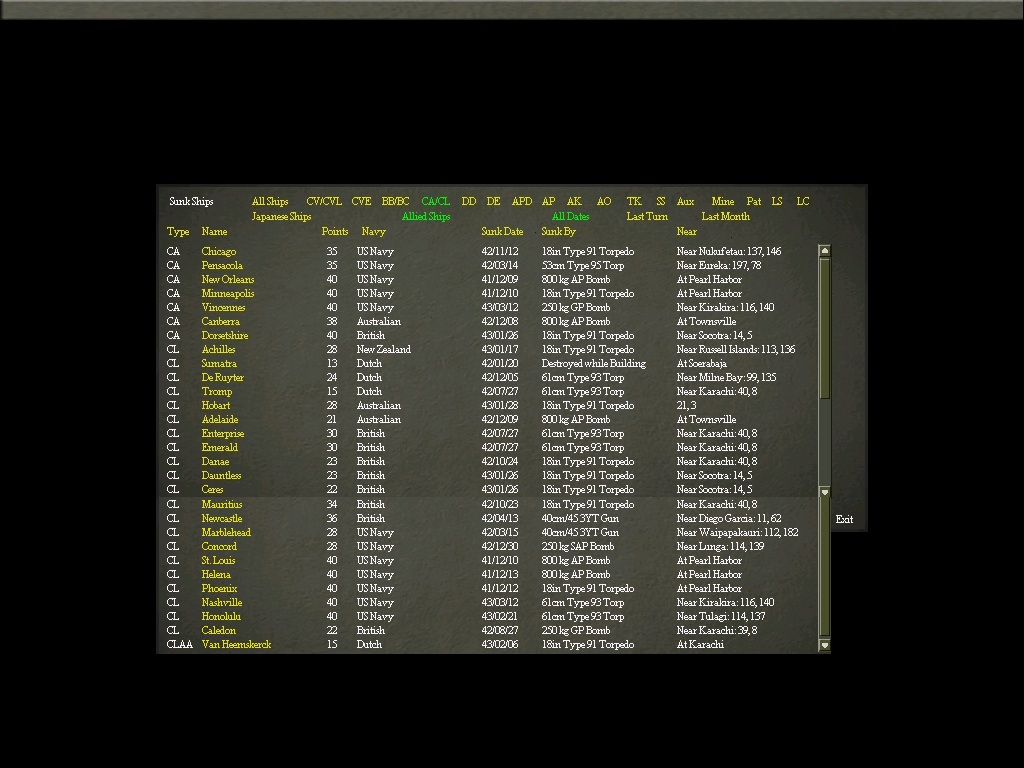Show ships sunk Last Month

tap(726, 216)
